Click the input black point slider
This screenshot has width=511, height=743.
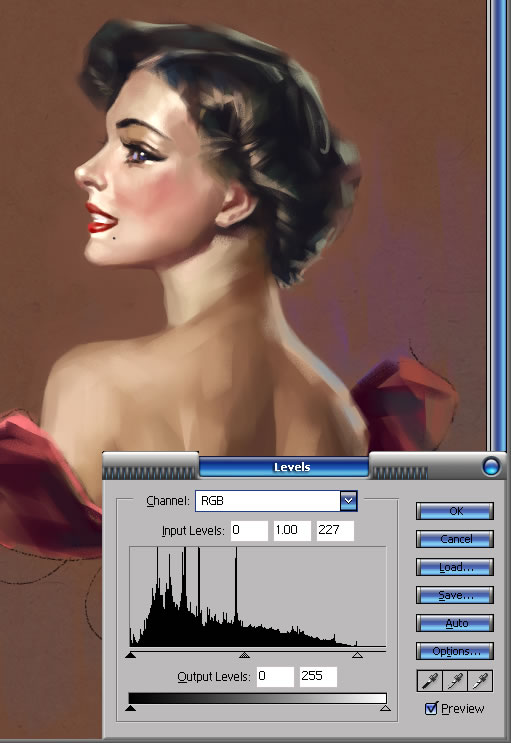click(x=131, y=655)
